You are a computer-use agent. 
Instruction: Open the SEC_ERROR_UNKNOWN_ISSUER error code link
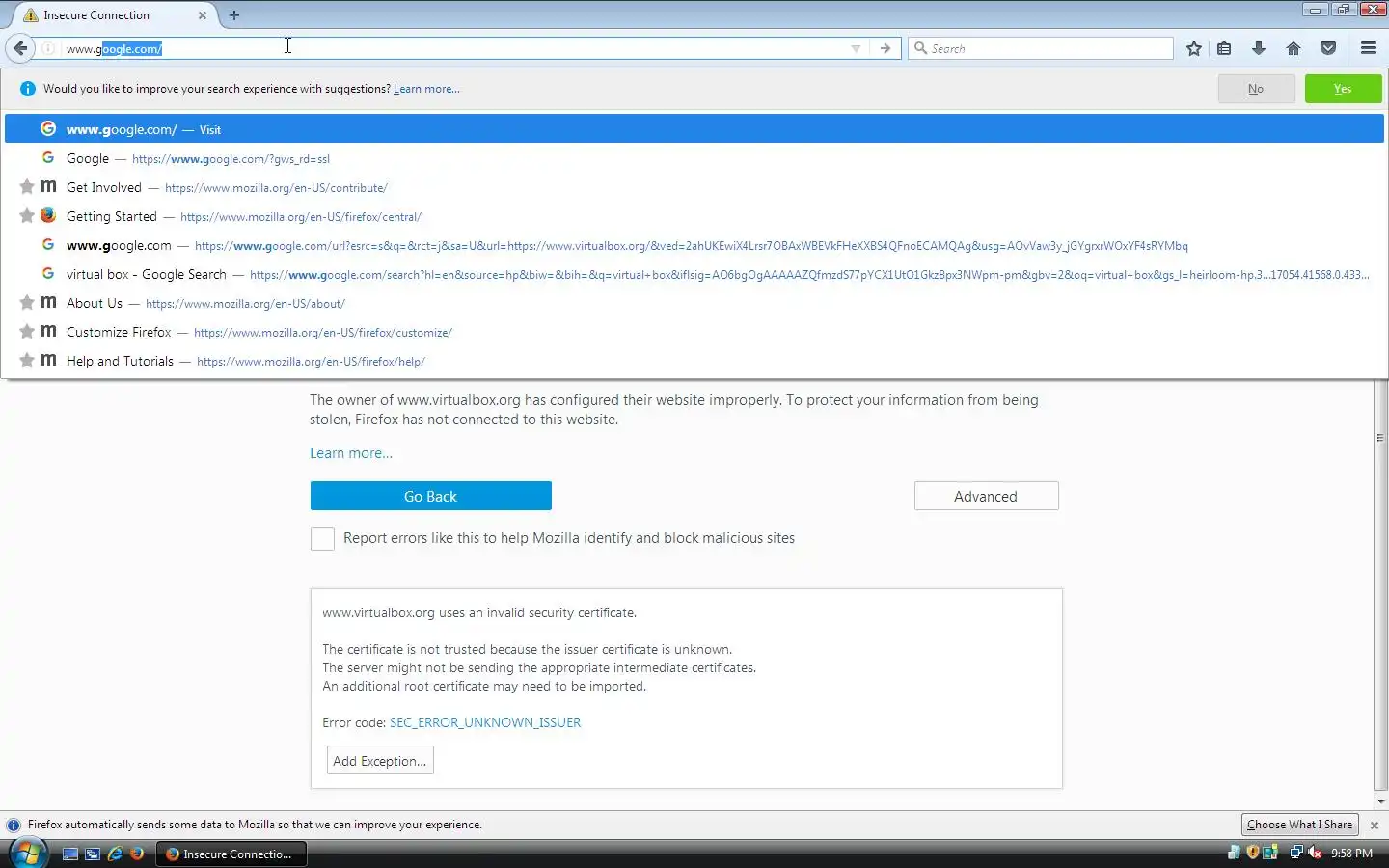(x=485, y=722)
